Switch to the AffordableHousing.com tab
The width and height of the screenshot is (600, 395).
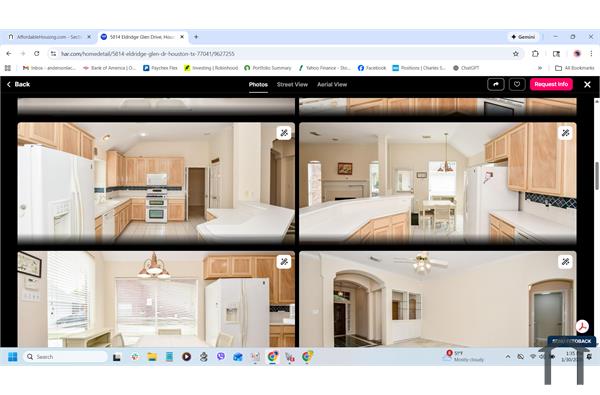point(48,37)
